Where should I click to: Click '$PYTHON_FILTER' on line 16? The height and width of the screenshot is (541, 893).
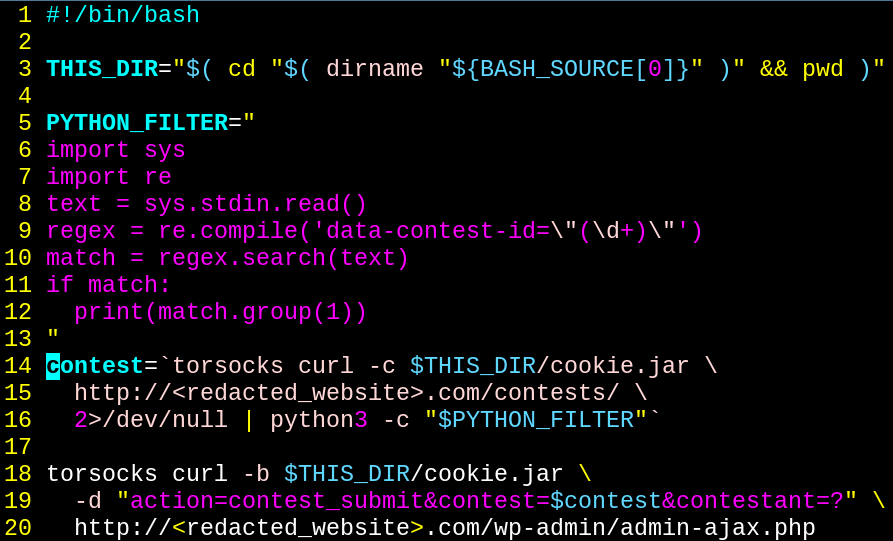(x=535, y=420)
